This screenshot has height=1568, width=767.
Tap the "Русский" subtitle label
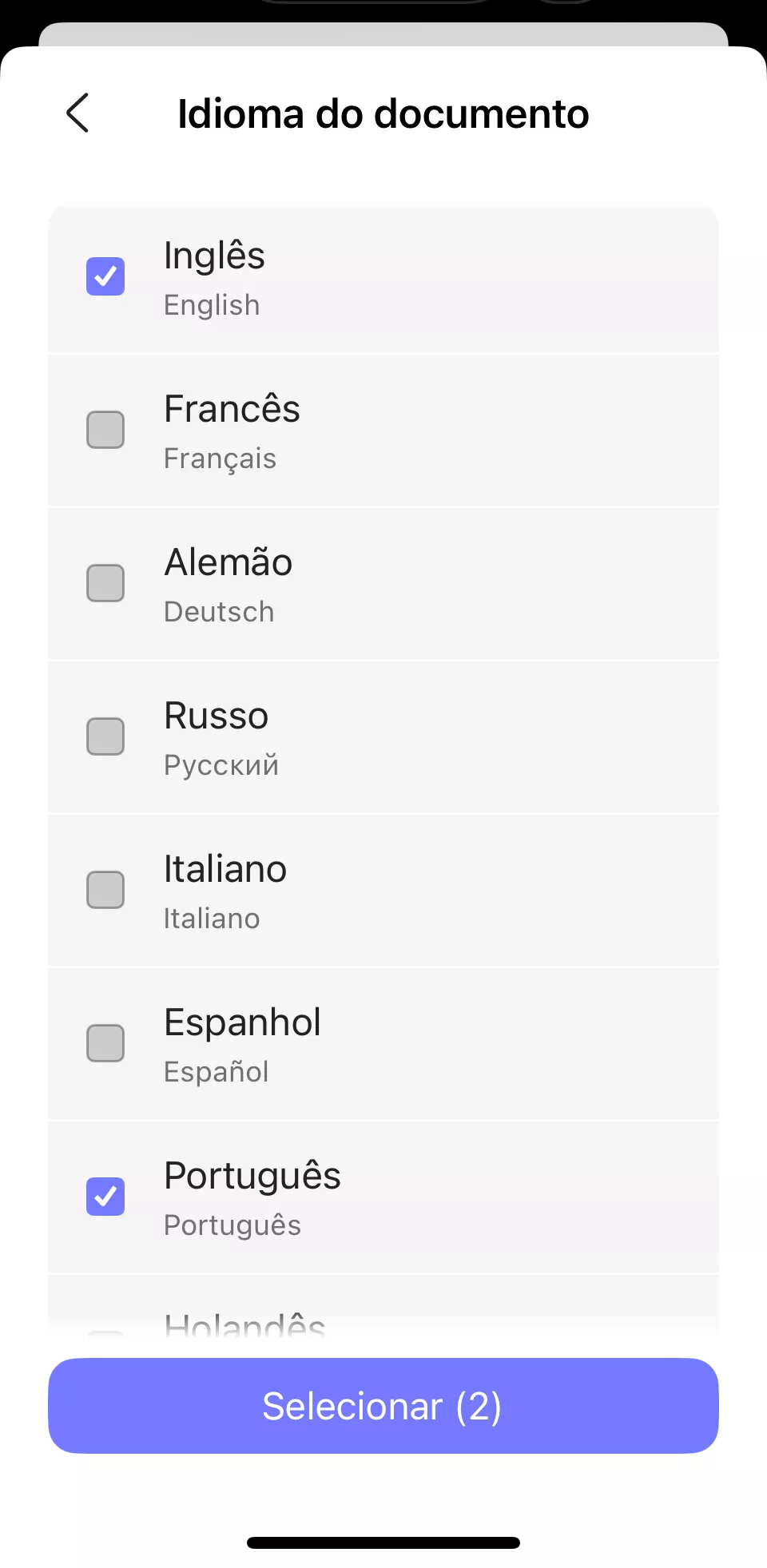(221, 765)
